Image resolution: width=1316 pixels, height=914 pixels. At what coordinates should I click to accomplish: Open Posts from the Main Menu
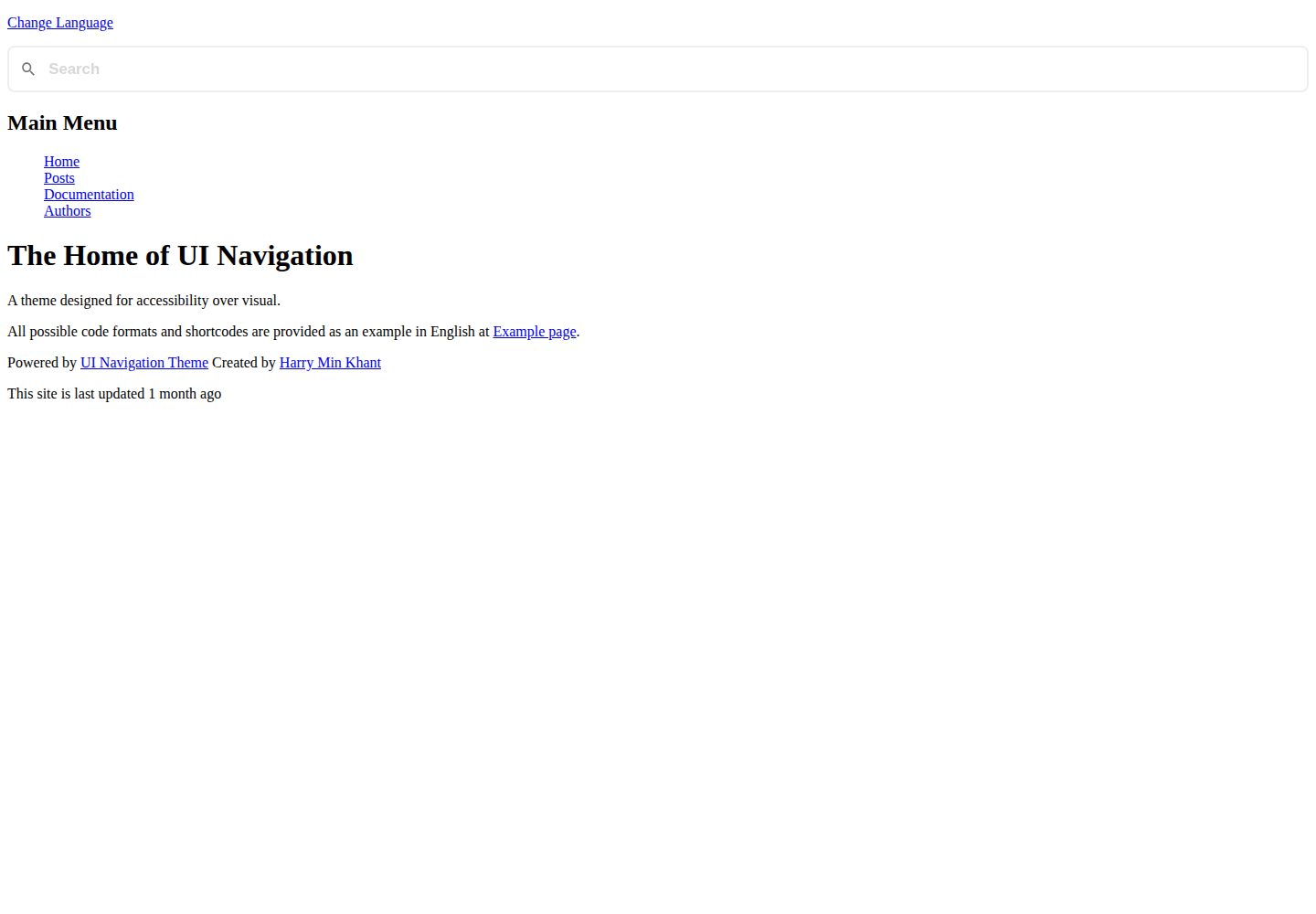pyautogui.click(x=59, y=178)
